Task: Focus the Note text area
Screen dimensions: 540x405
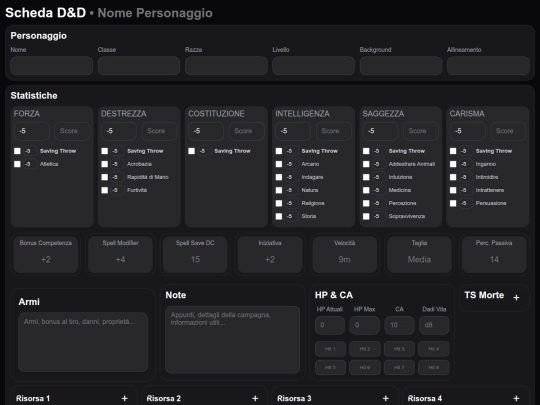Action: (232, 340)
